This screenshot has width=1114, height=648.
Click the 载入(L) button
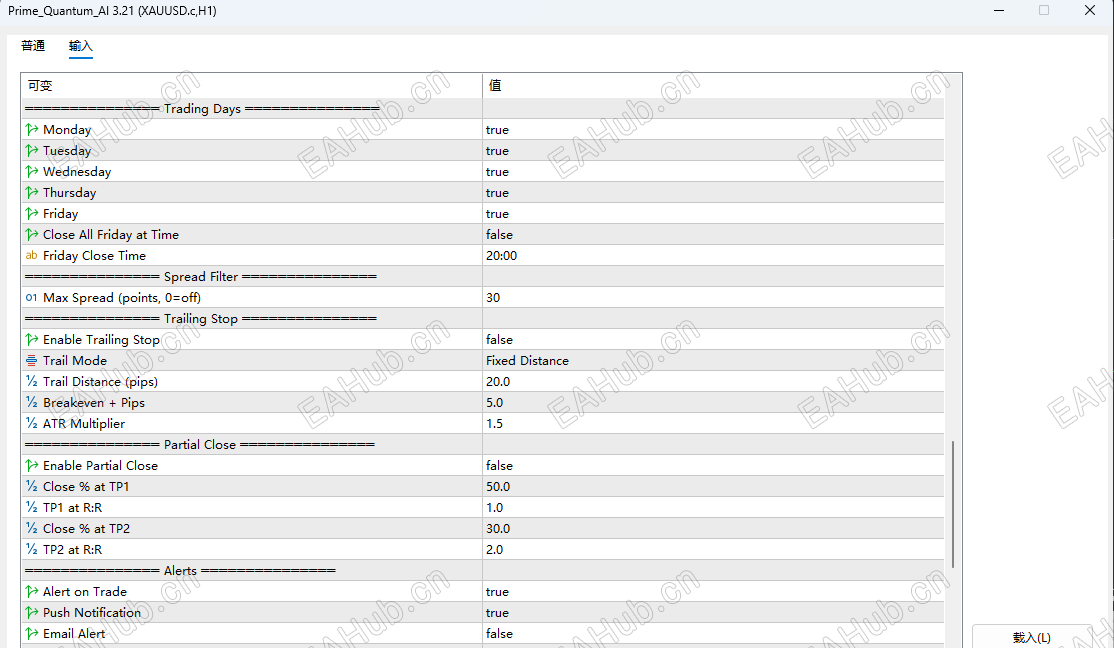point(1032,637)
